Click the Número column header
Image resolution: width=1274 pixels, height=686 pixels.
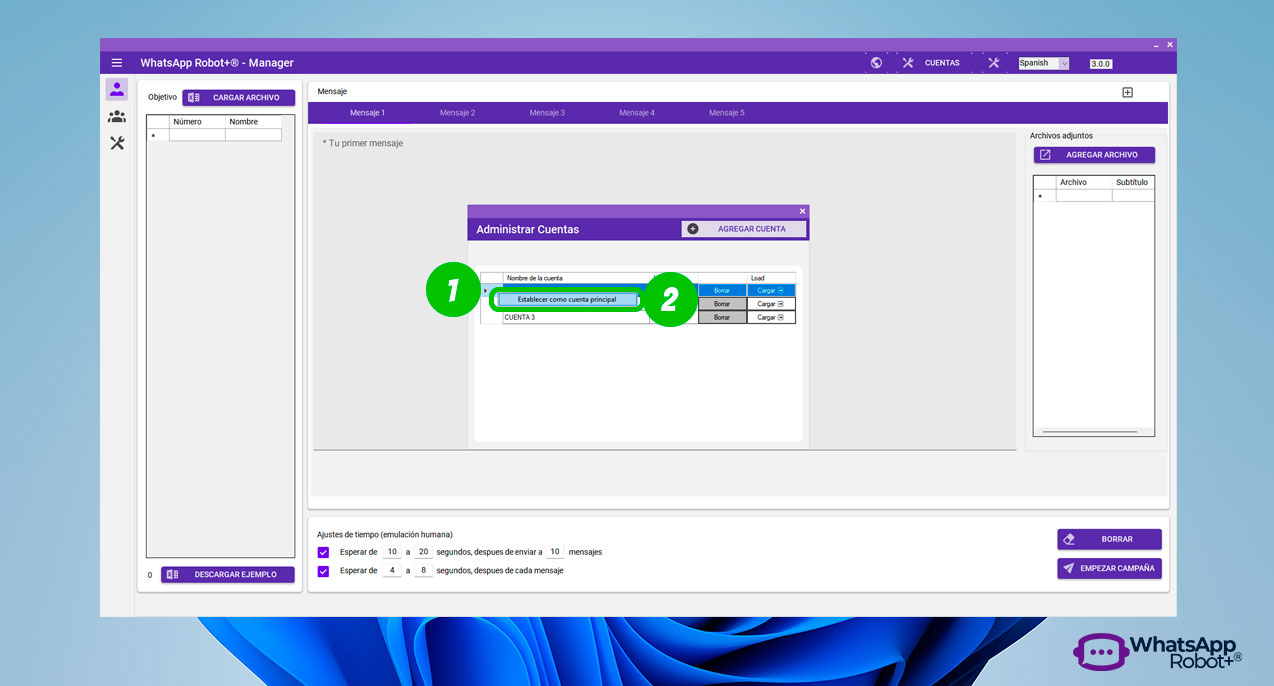click(197, 122)
